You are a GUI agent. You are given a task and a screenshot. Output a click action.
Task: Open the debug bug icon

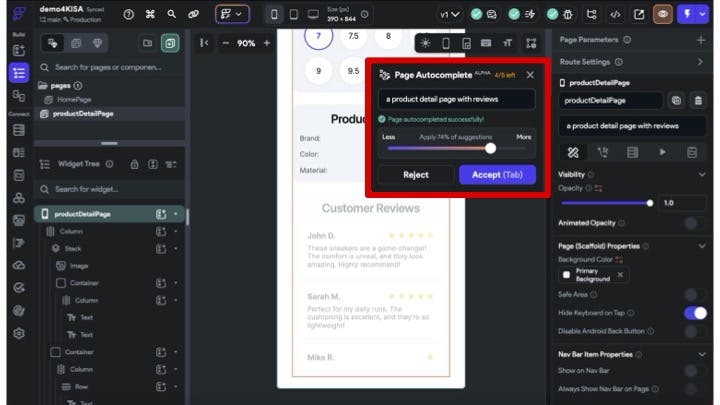568,15
